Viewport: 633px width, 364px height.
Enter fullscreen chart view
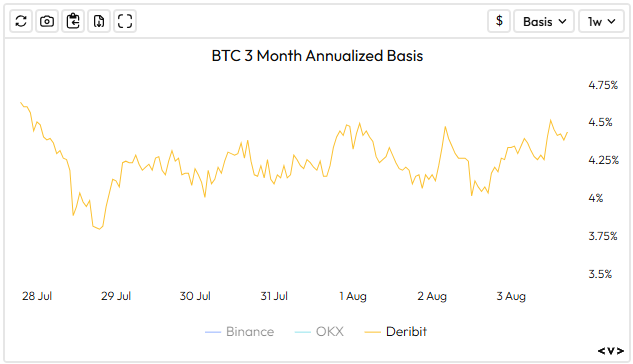click(x=125, y=21)
